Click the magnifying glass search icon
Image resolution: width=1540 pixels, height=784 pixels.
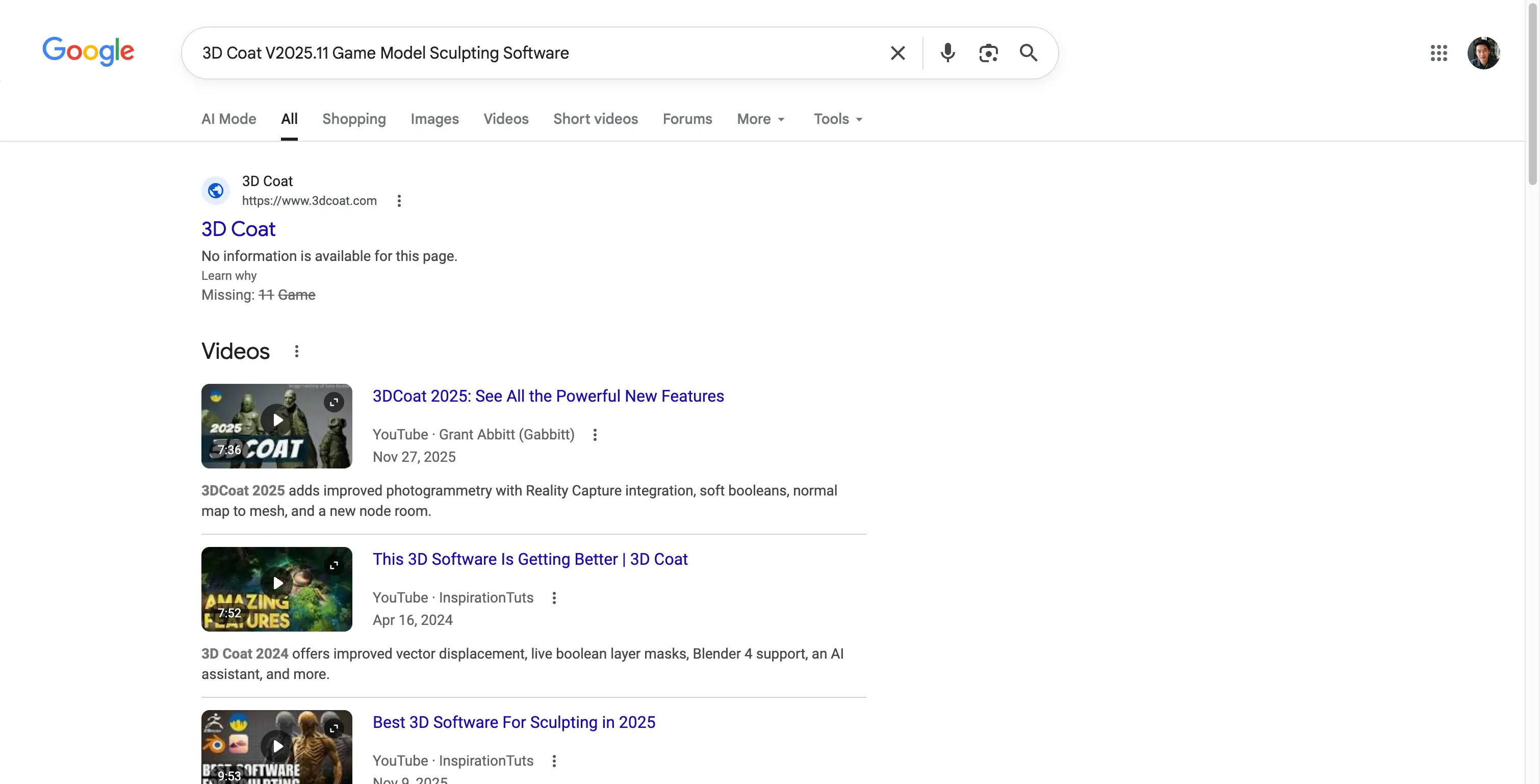click(1028, 53)
